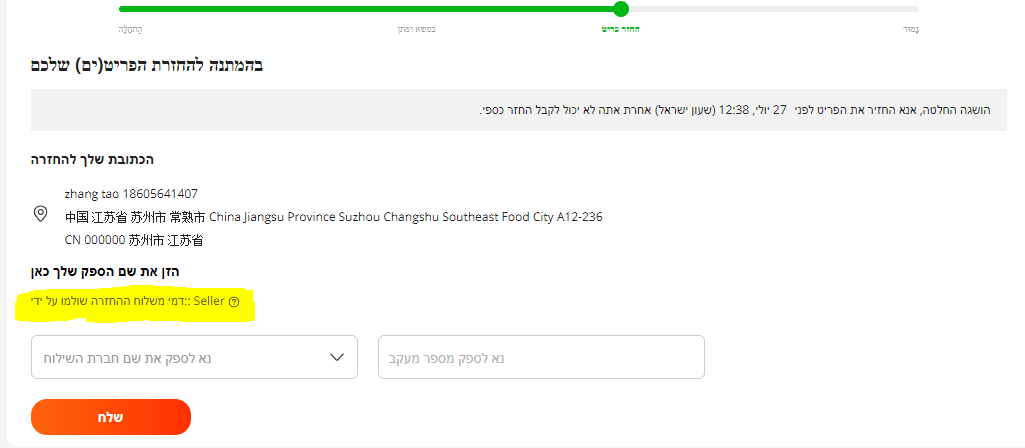Select the 'גמור' final step label
The width and height of the screenshot is (1025, 448).
910,29
